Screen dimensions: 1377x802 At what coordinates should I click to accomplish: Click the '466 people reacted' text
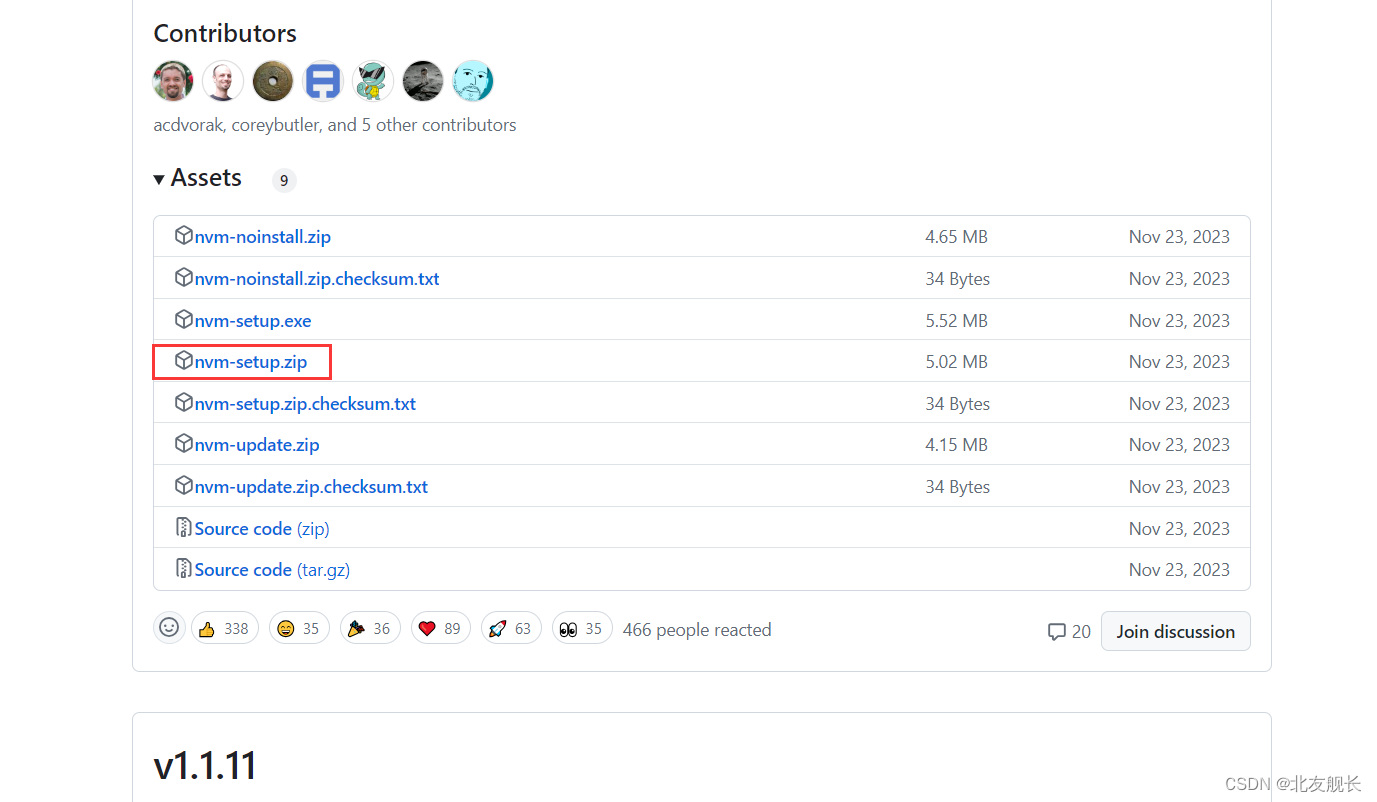pyautogui.click(x=697, y=630)
